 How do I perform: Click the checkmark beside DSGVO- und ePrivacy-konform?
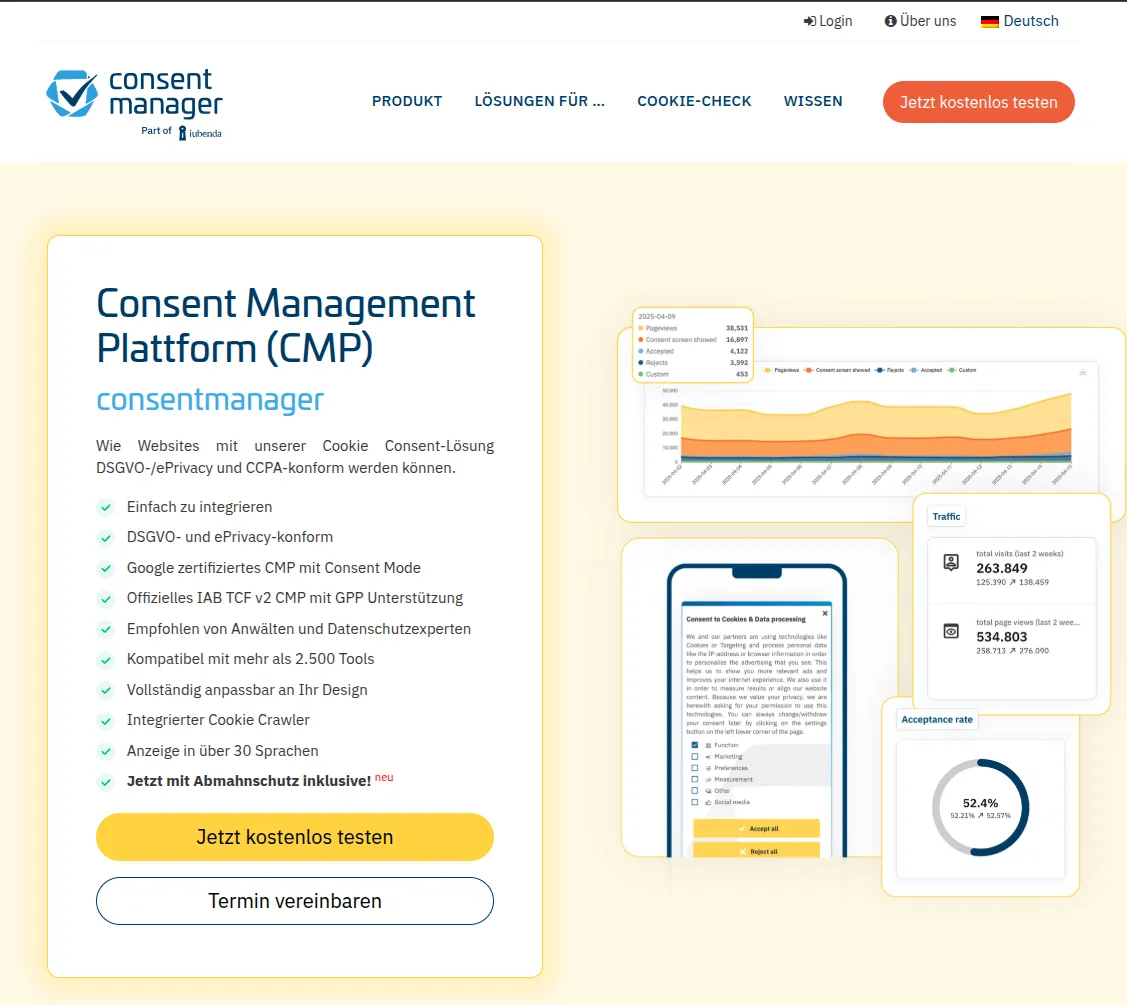106,538
